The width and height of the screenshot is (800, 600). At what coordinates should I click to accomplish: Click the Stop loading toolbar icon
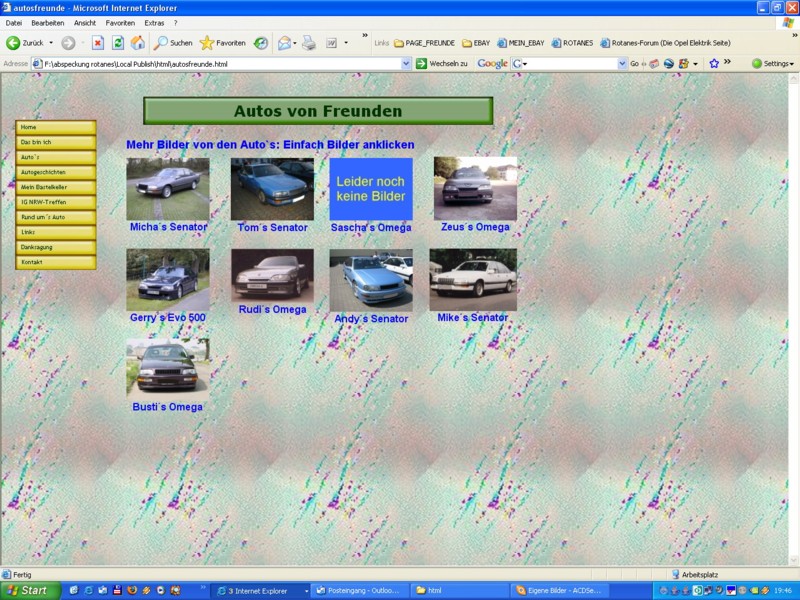(x=98, y=43)
